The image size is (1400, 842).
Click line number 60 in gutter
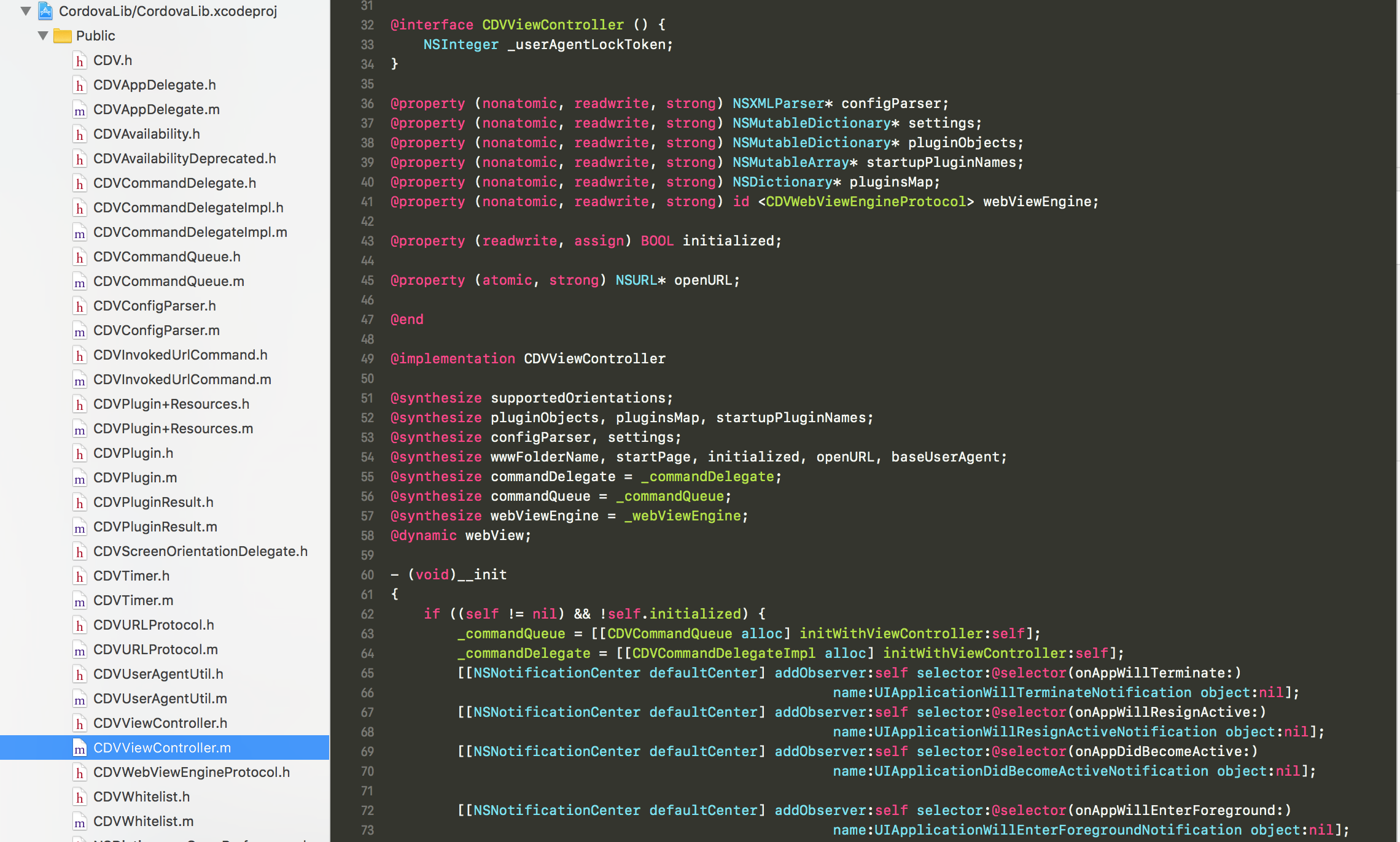tap(367, 575)
